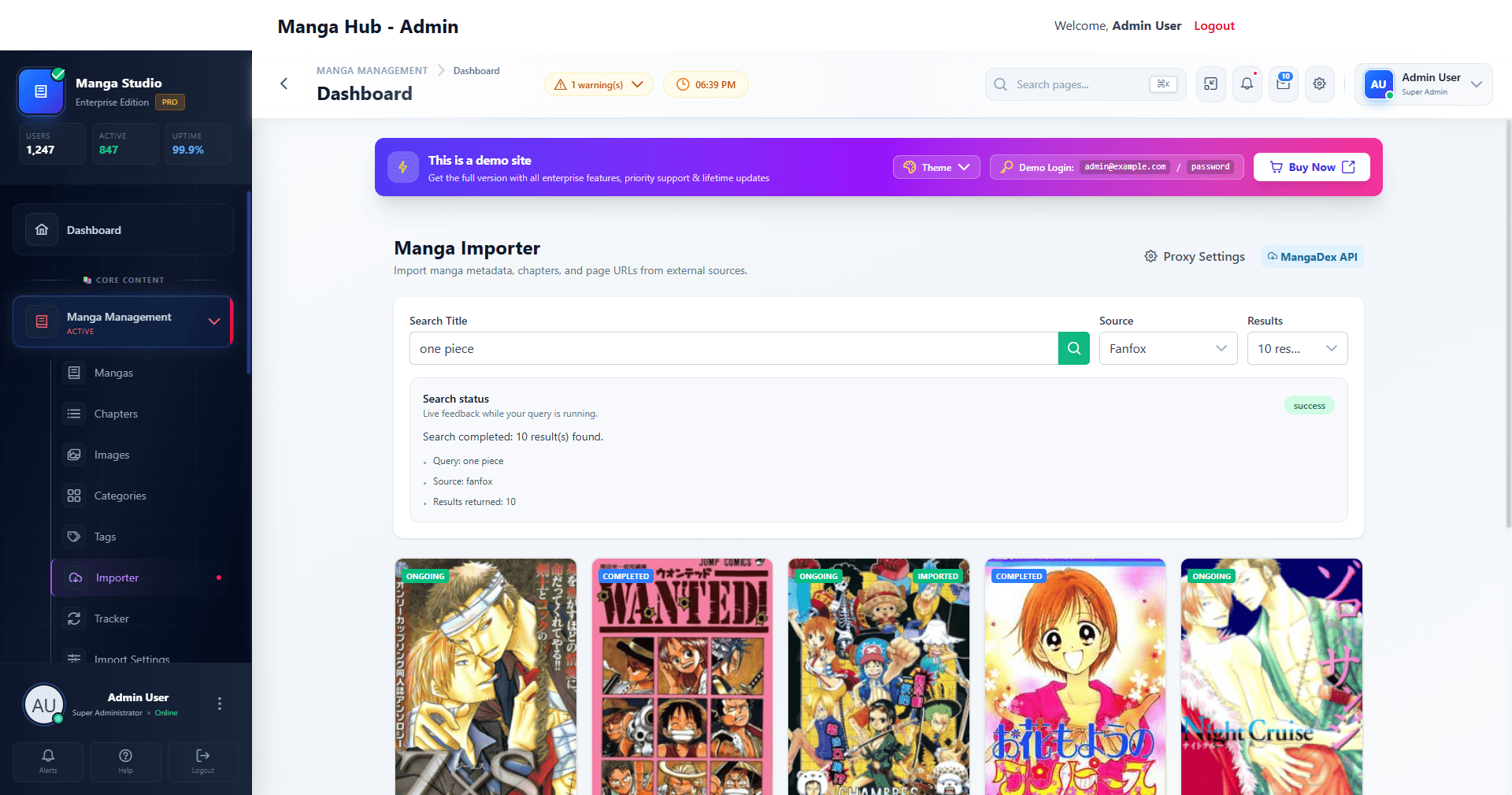Click the Tracker refresh icon
This screenshot has height=795, width=1512.
(x=74, y=619)
